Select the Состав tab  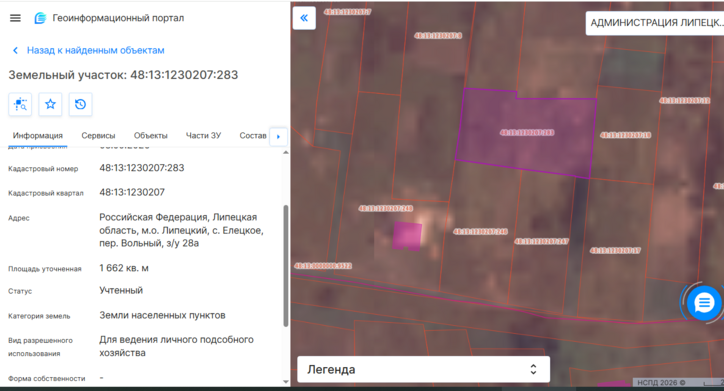coord(253,136)
